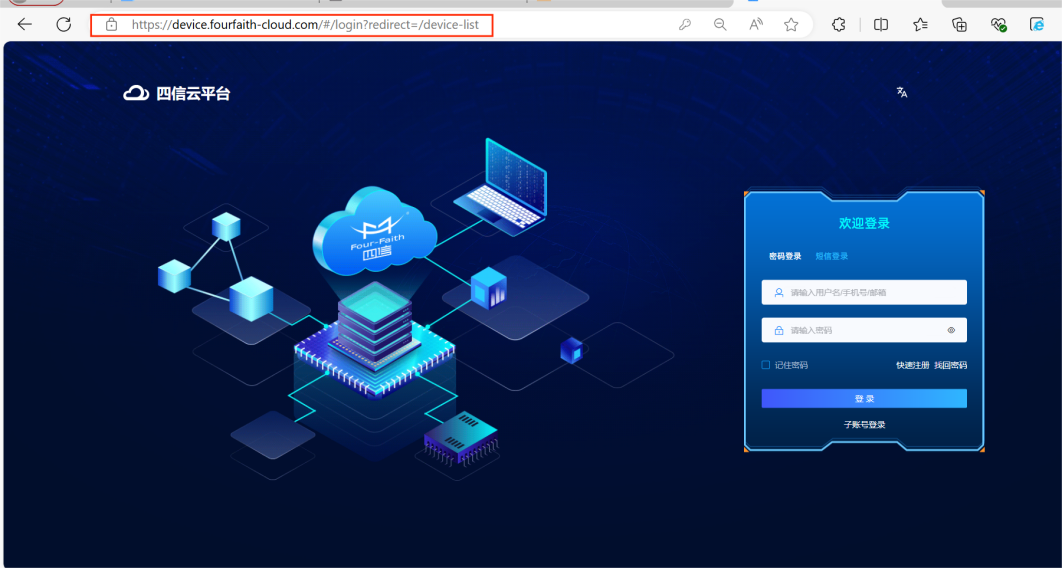Screen dimensions: 1062x568
Task: Show password with the eye icon
Action: click(951, 330)
